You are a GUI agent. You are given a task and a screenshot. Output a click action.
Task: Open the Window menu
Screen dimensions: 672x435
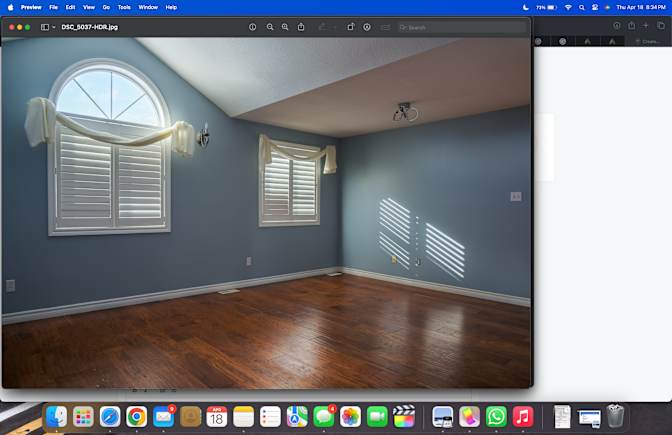tap(148, 7)
